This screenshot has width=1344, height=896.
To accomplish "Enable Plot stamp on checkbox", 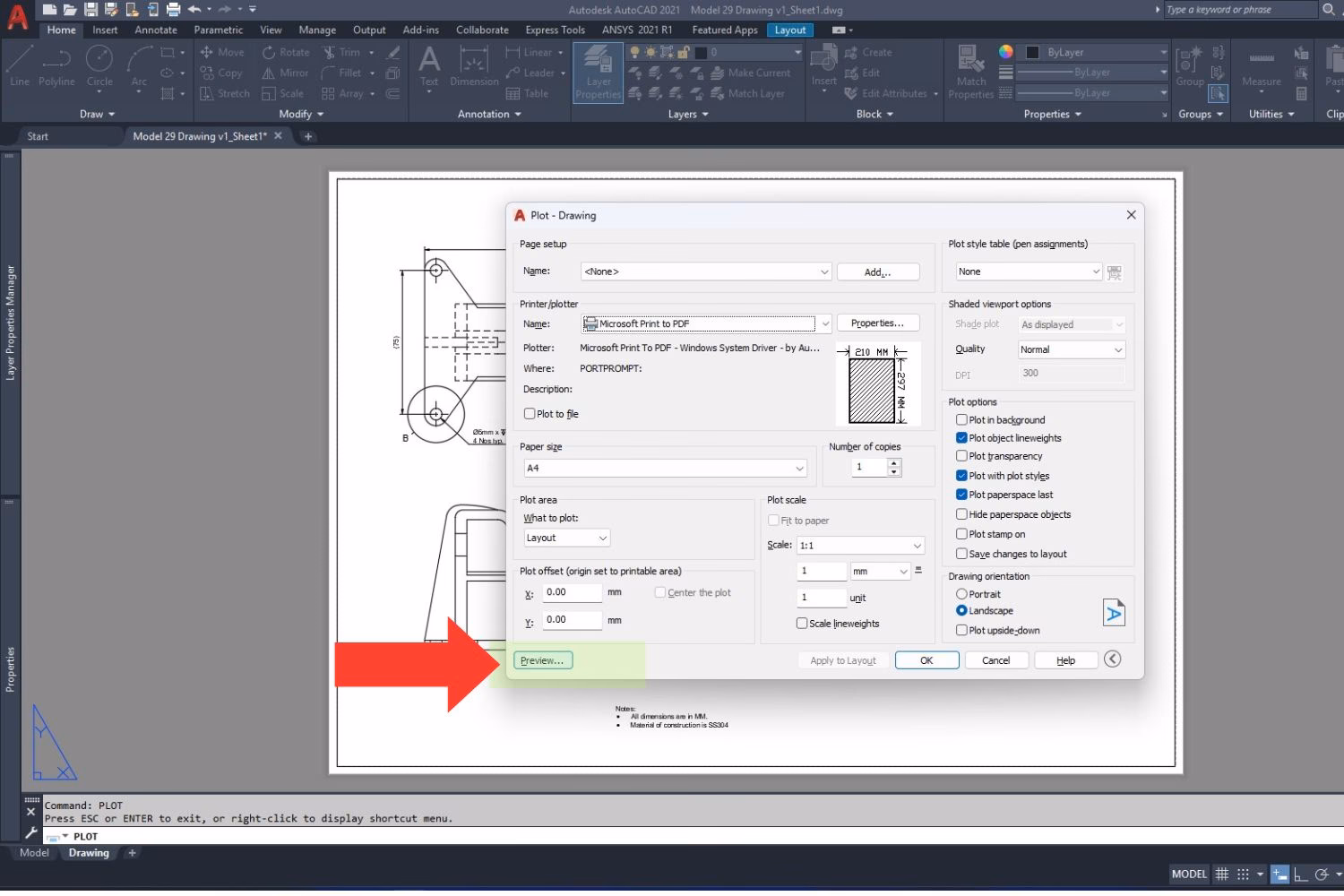I will click(961, 534).
